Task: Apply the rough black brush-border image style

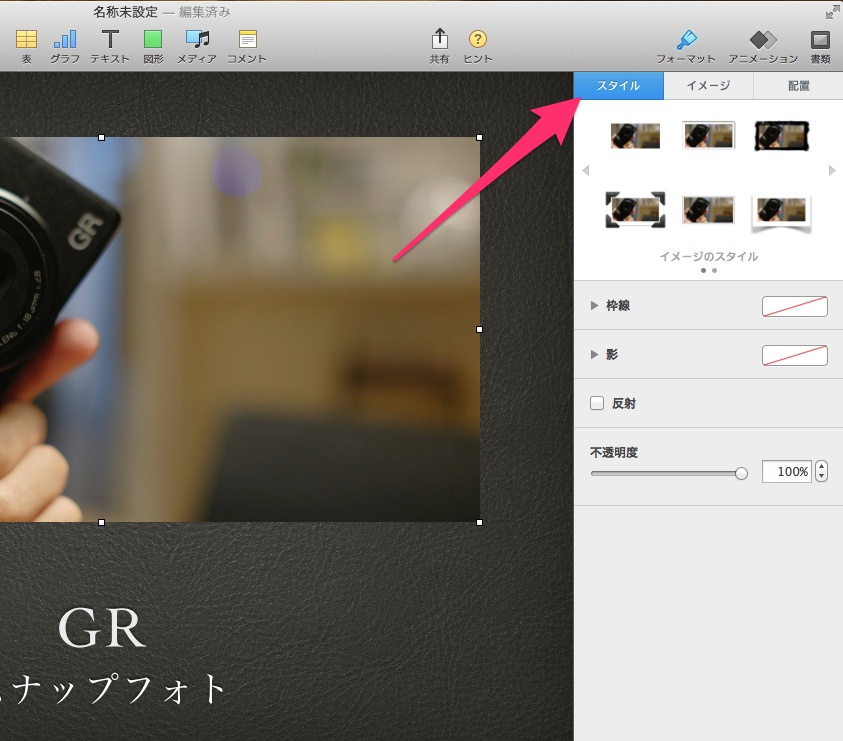Action: tap(782, 136)
